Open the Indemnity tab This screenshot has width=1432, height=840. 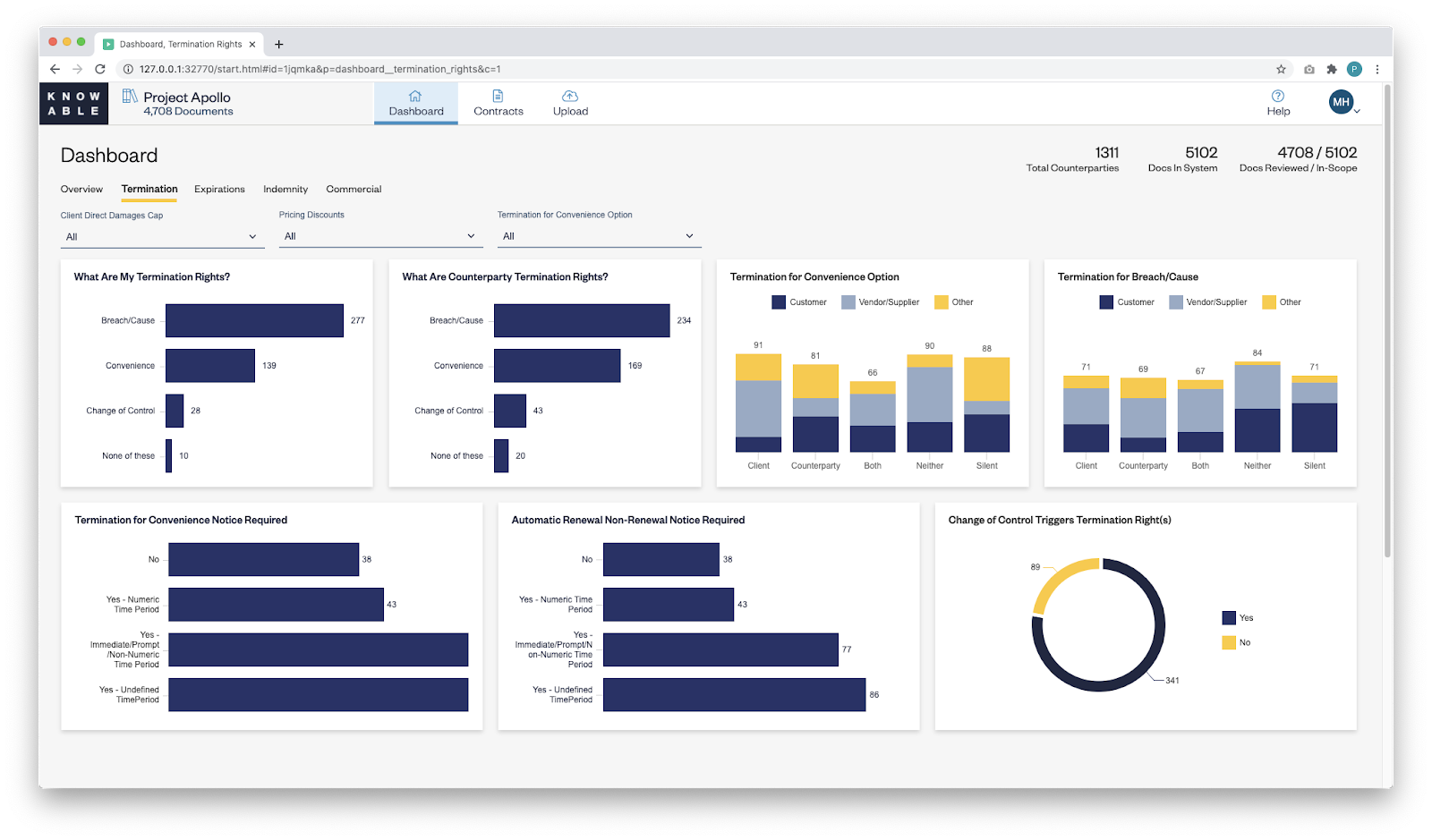[286, 189]
